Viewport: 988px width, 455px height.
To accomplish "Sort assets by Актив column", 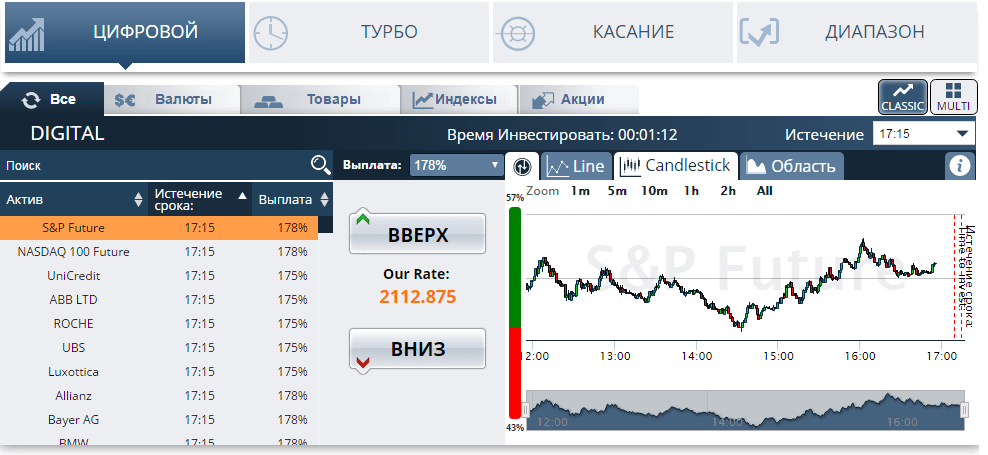I will coord(138,199).
